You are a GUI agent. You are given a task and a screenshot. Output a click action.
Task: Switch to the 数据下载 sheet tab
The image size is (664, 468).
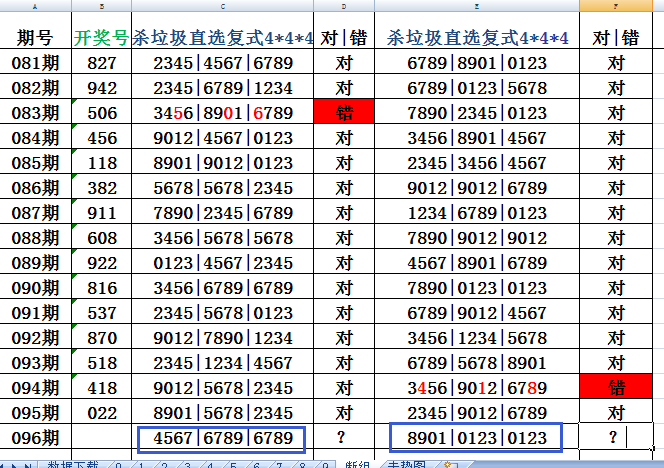tap(72, 465)
